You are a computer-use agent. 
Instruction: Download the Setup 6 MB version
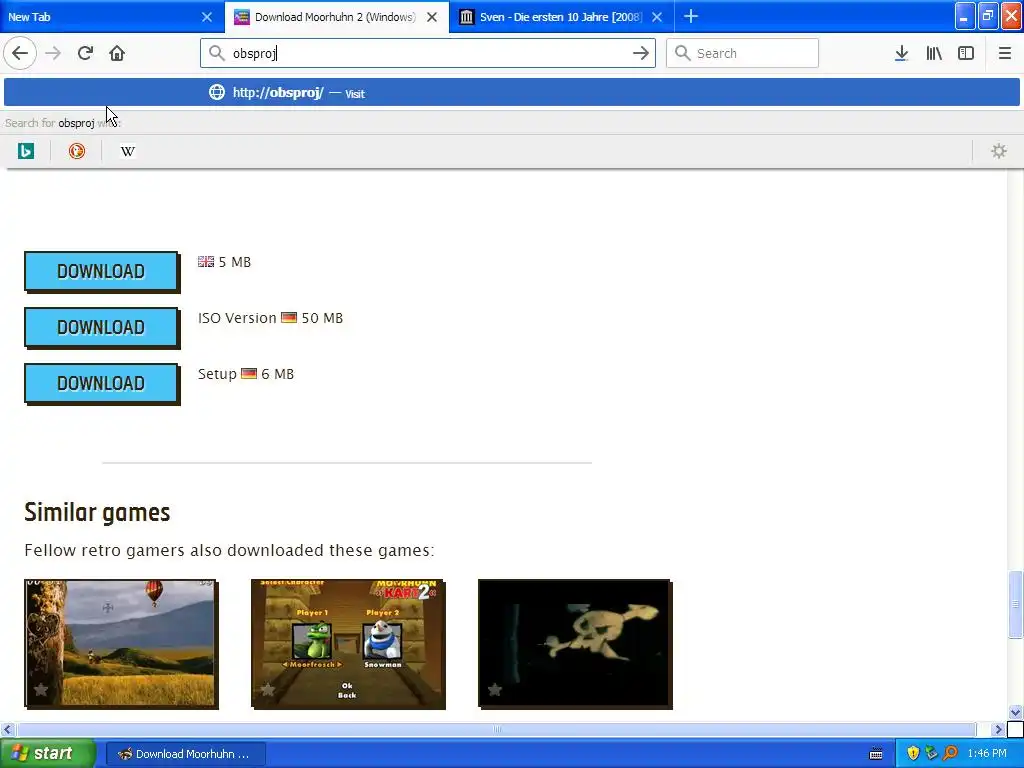101,383
